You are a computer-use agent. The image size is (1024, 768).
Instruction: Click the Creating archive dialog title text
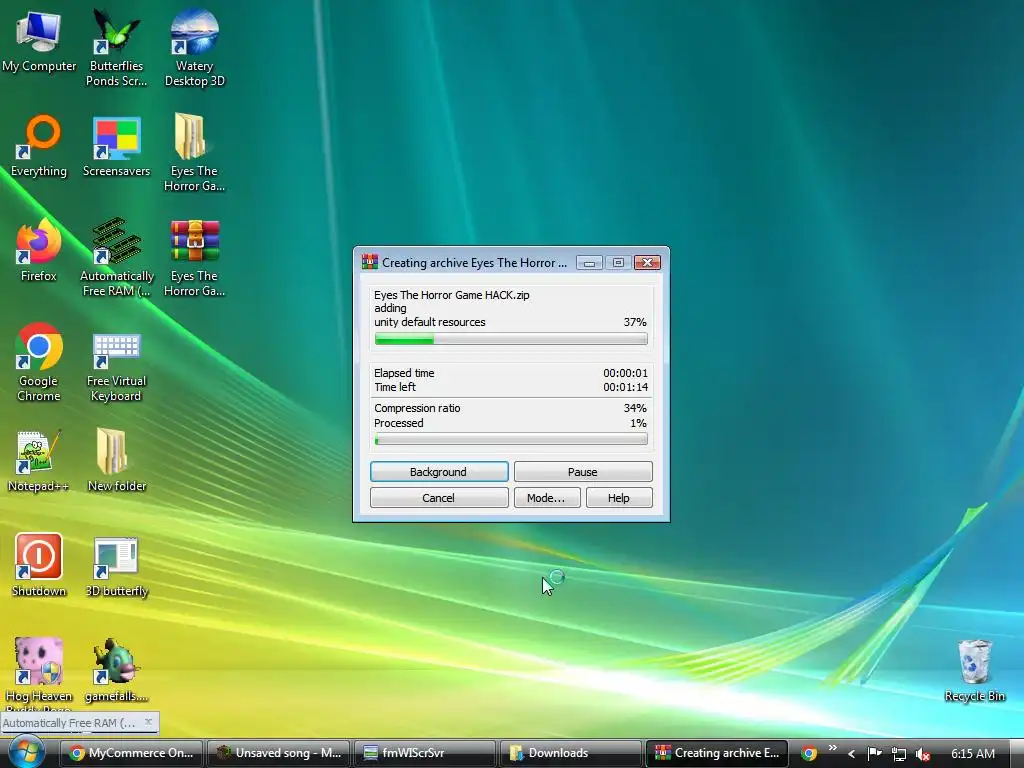[x=474, y=263]
